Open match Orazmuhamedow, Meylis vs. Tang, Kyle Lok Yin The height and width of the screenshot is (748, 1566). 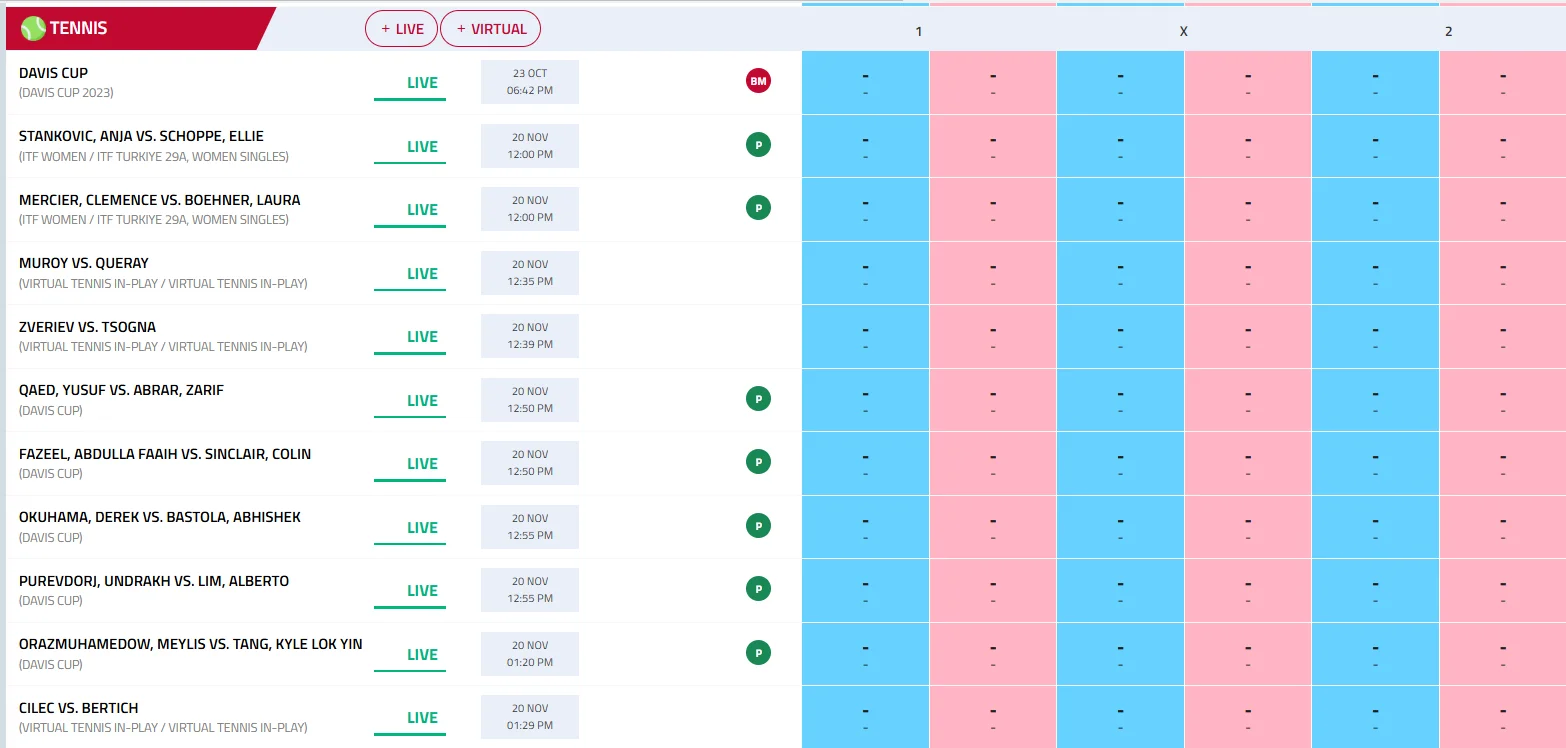coord(191,644)
